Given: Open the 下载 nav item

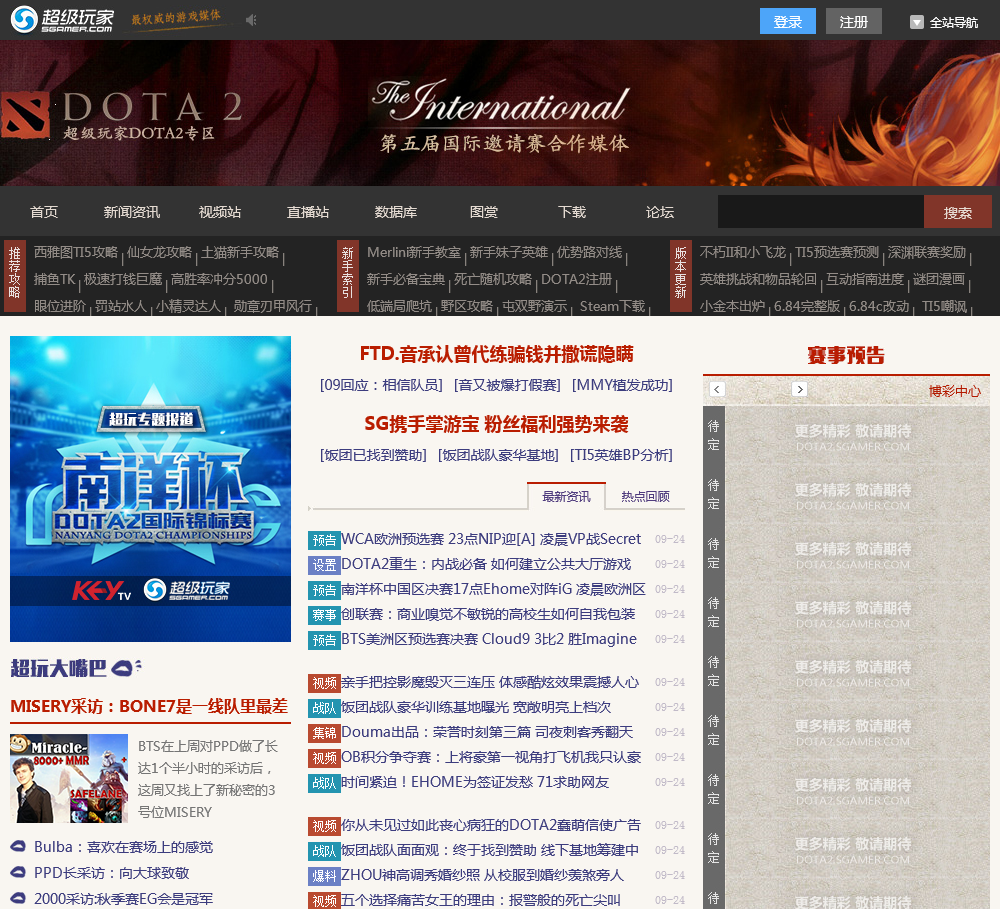Looking at the screenshot, I should point(572,212).
